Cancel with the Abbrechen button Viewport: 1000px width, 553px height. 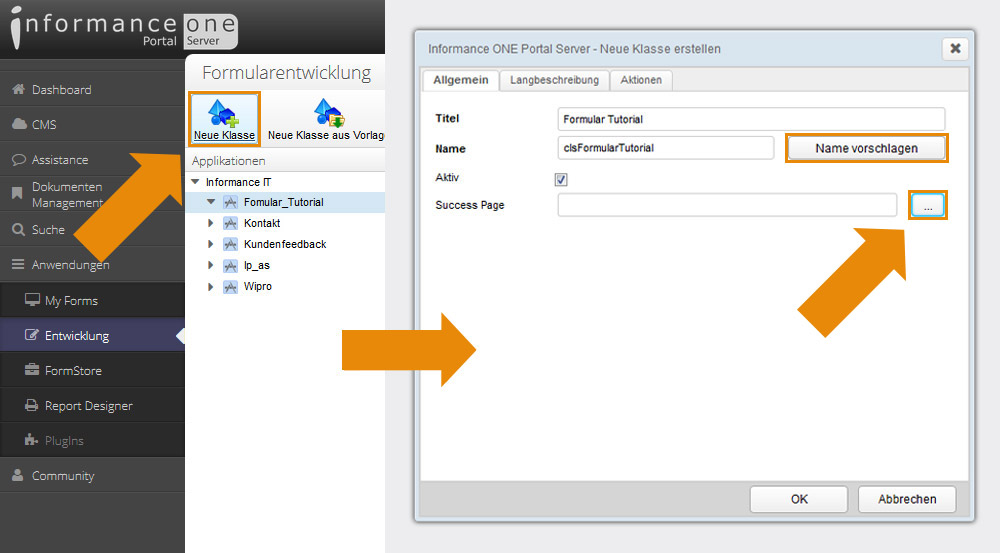point(907,499)
